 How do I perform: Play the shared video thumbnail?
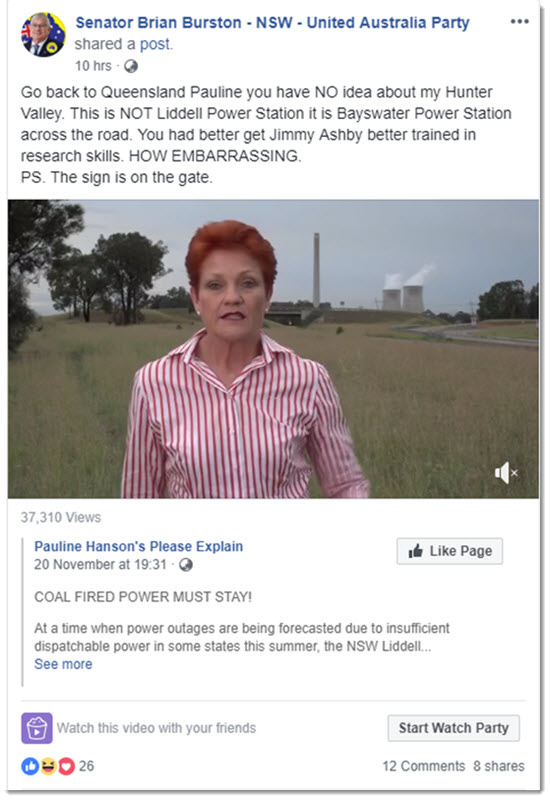click(x=273, y=349)
